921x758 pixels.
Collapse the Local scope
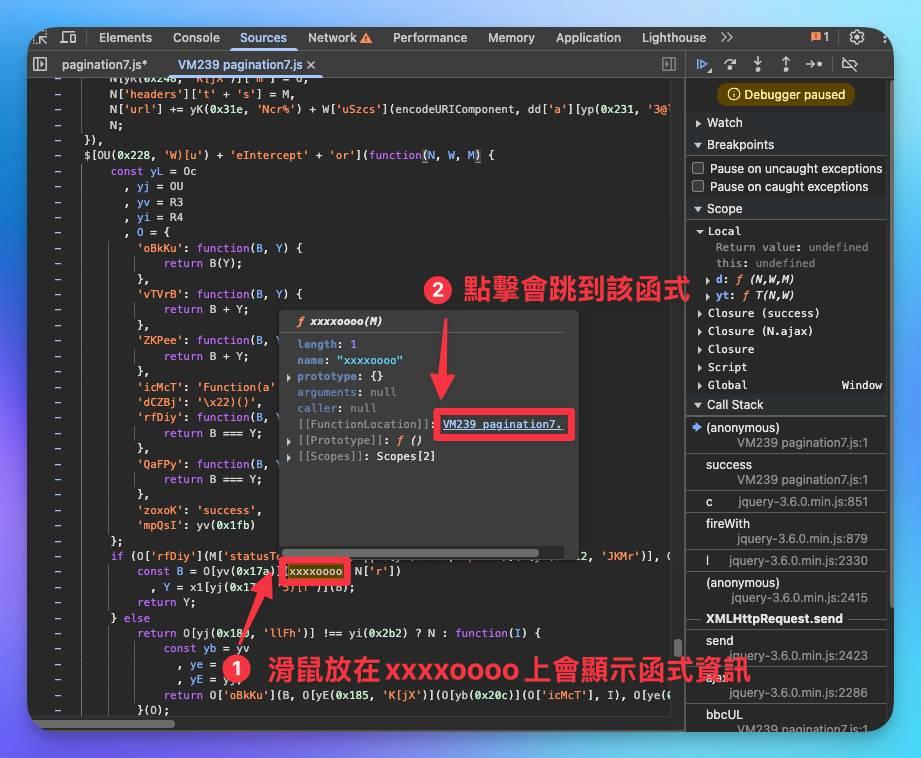click(x=700, y=232)
